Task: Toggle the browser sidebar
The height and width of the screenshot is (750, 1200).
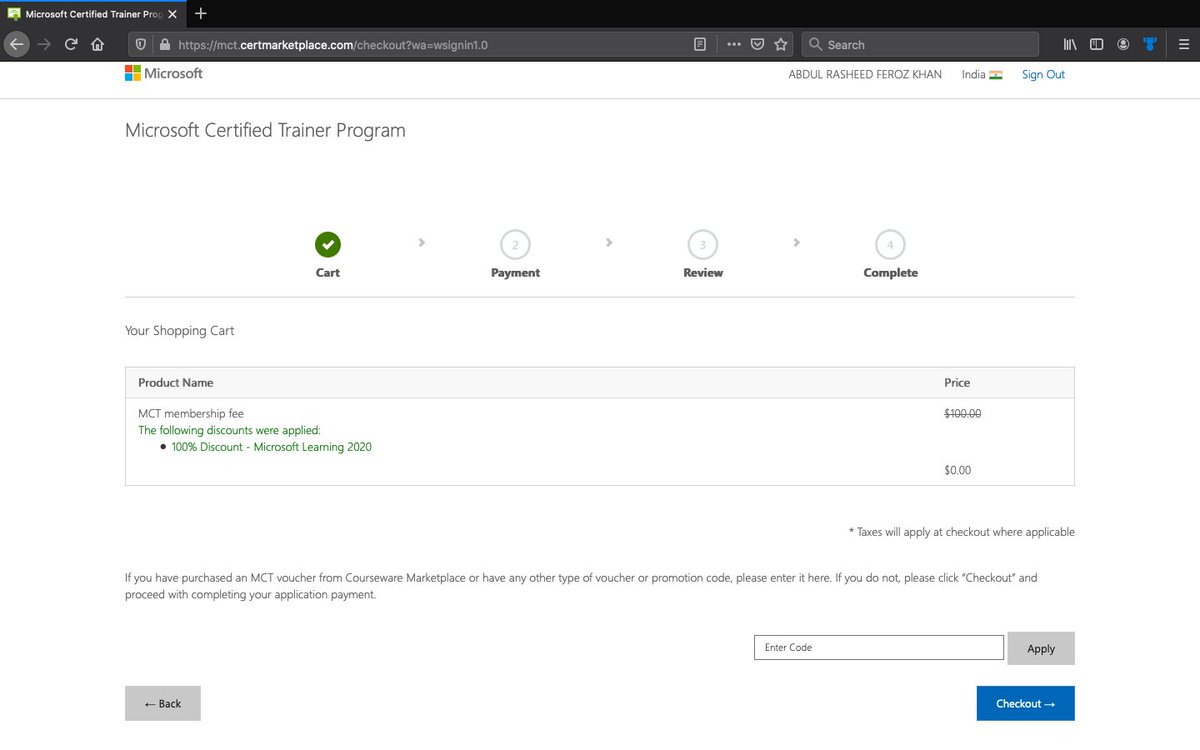Action: [x=1096, y=44]
